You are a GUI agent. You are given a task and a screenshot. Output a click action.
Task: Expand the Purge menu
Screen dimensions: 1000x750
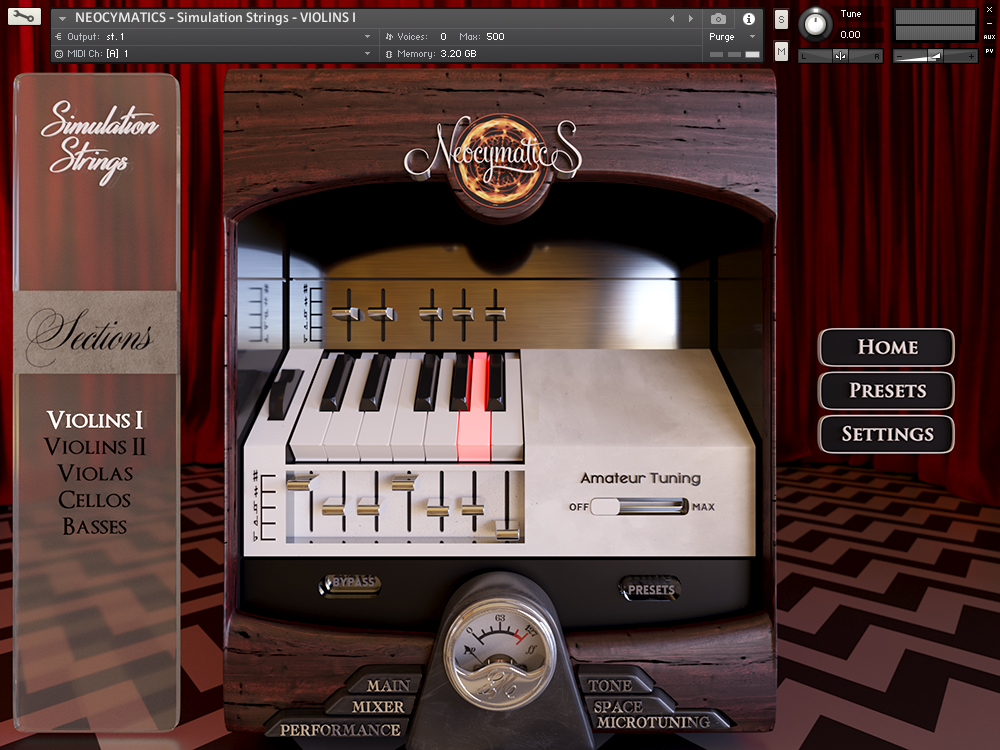coord(725,36)
